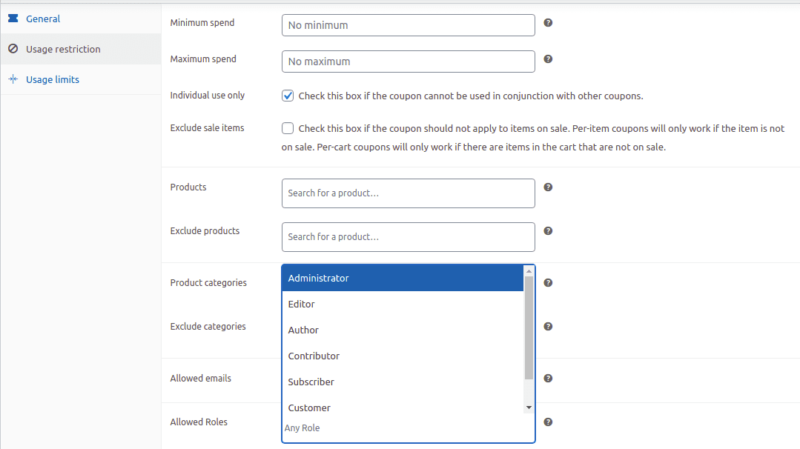Screen dimensions: 800x449
Task: Click help icon beside Product categories
Action: [548, 283]
